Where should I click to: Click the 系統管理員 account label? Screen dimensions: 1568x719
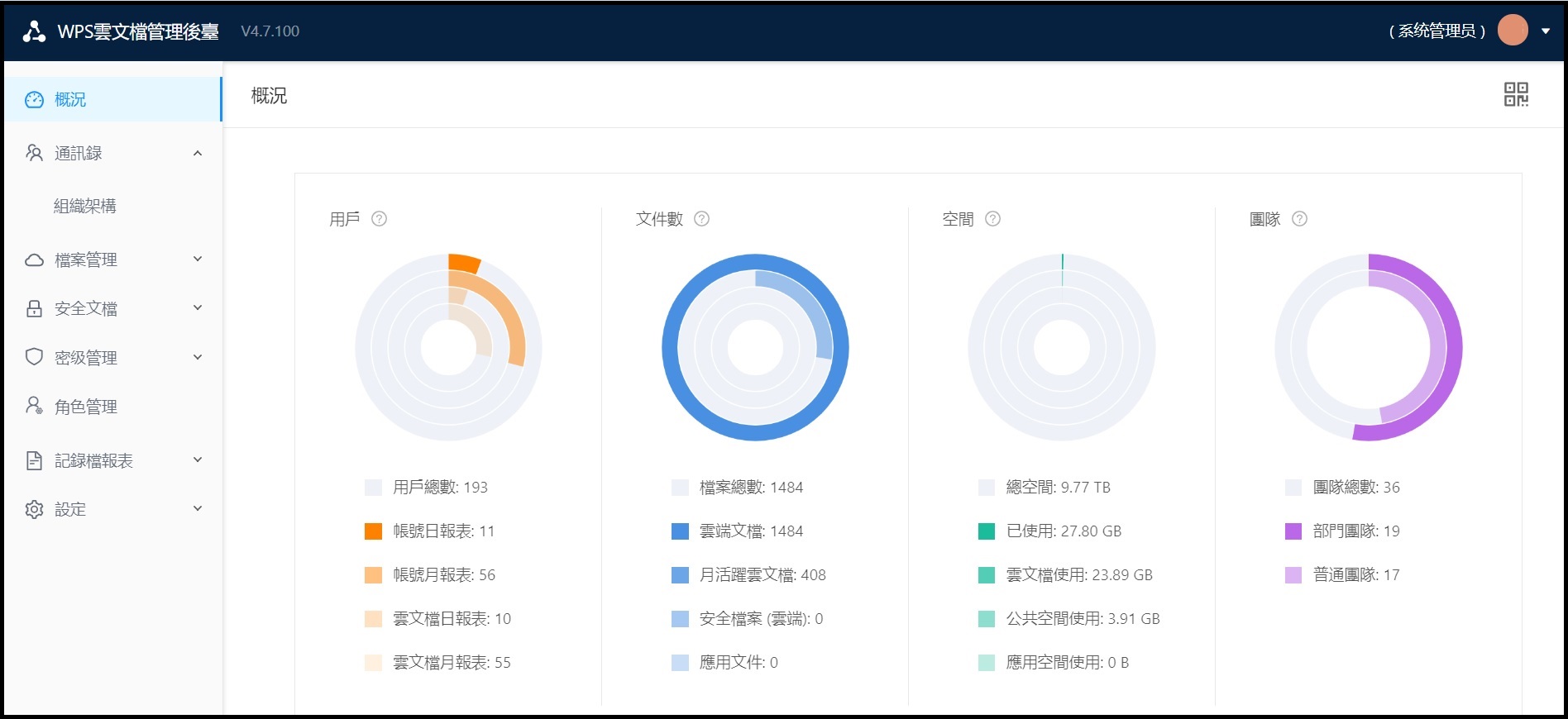coord(1437,31)
